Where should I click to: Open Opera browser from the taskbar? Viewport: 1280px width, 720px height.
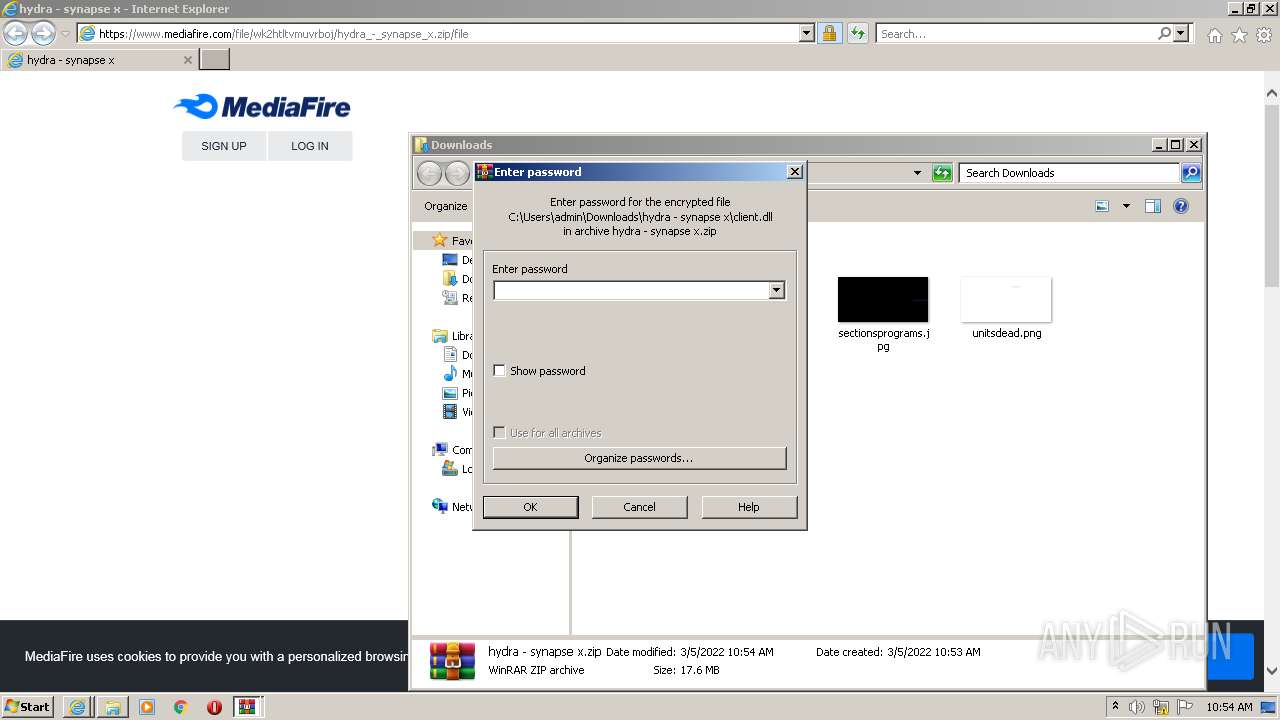(214, 707)
